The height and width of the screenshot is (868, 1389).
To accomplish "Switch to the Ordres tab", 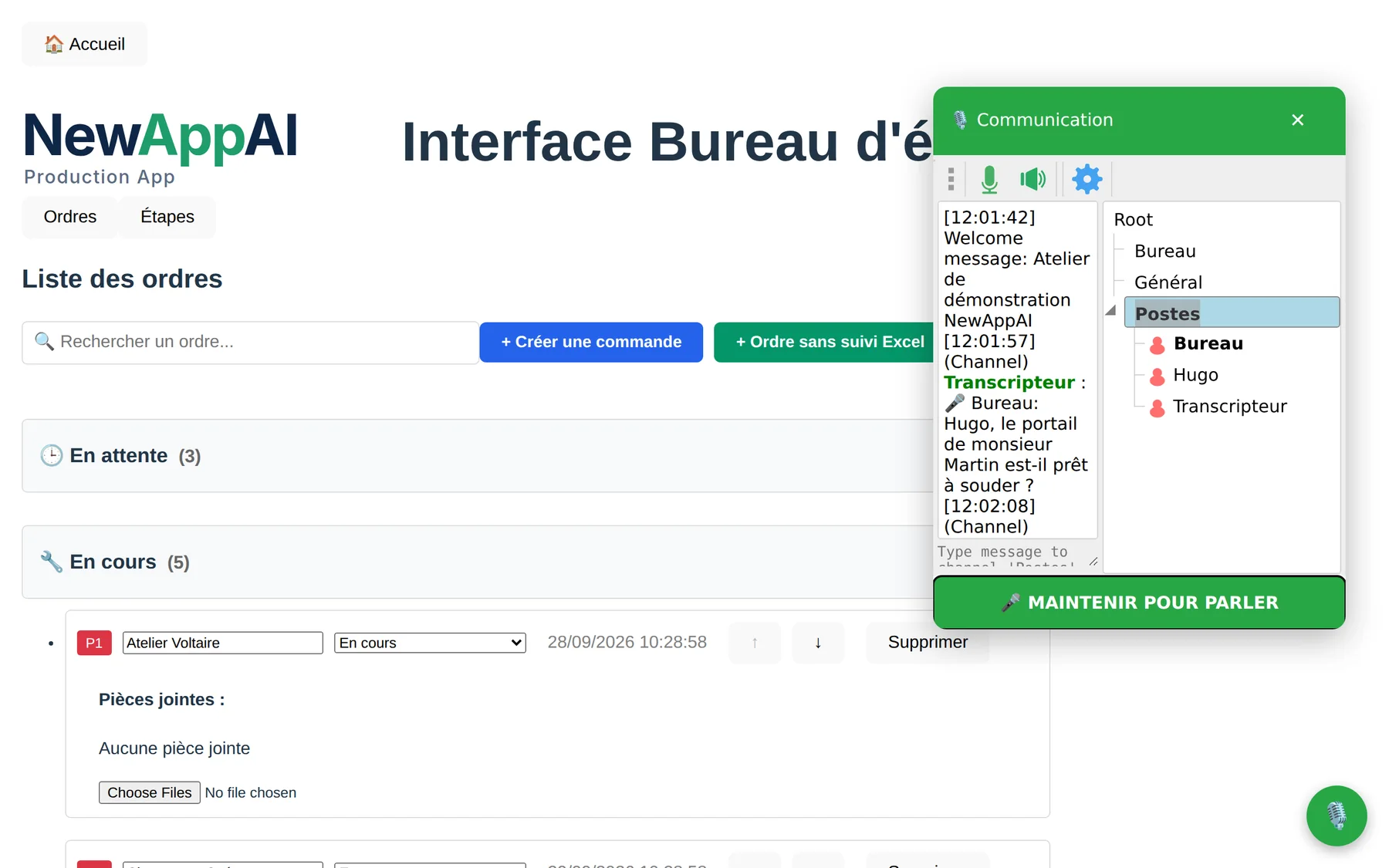I will point(70,217).
